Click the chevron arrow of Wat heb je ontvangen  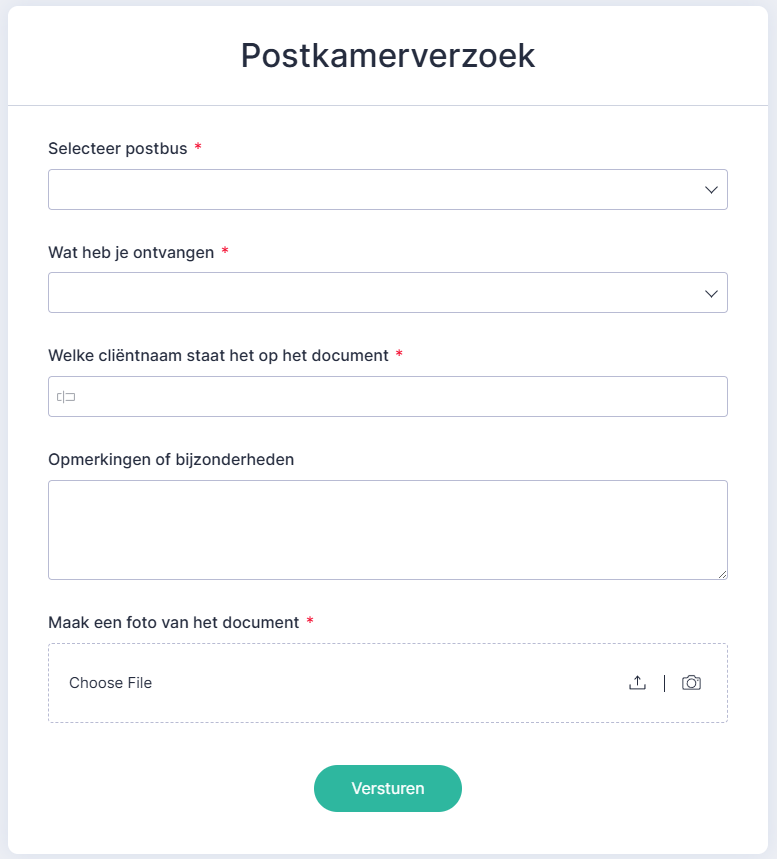point(711,294)
